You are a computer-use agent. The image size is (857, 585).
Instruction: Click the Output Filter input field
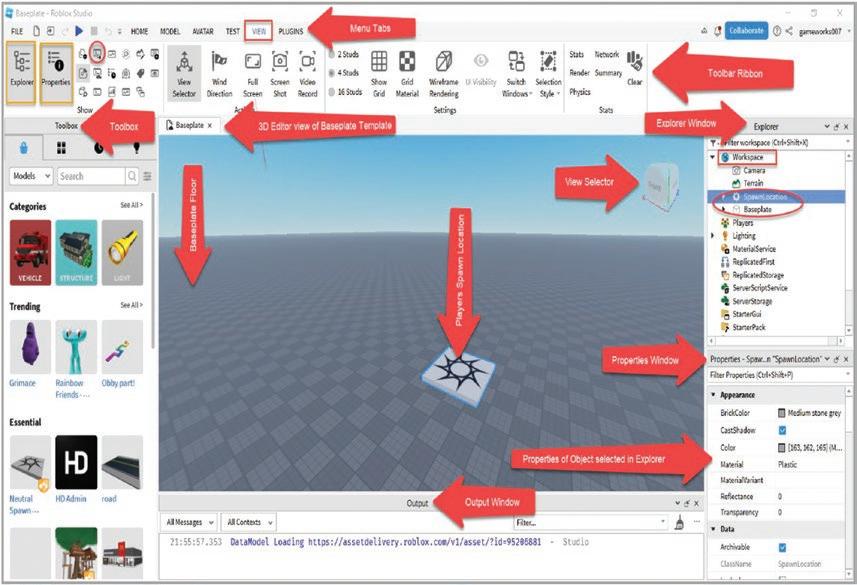(591, 522)
